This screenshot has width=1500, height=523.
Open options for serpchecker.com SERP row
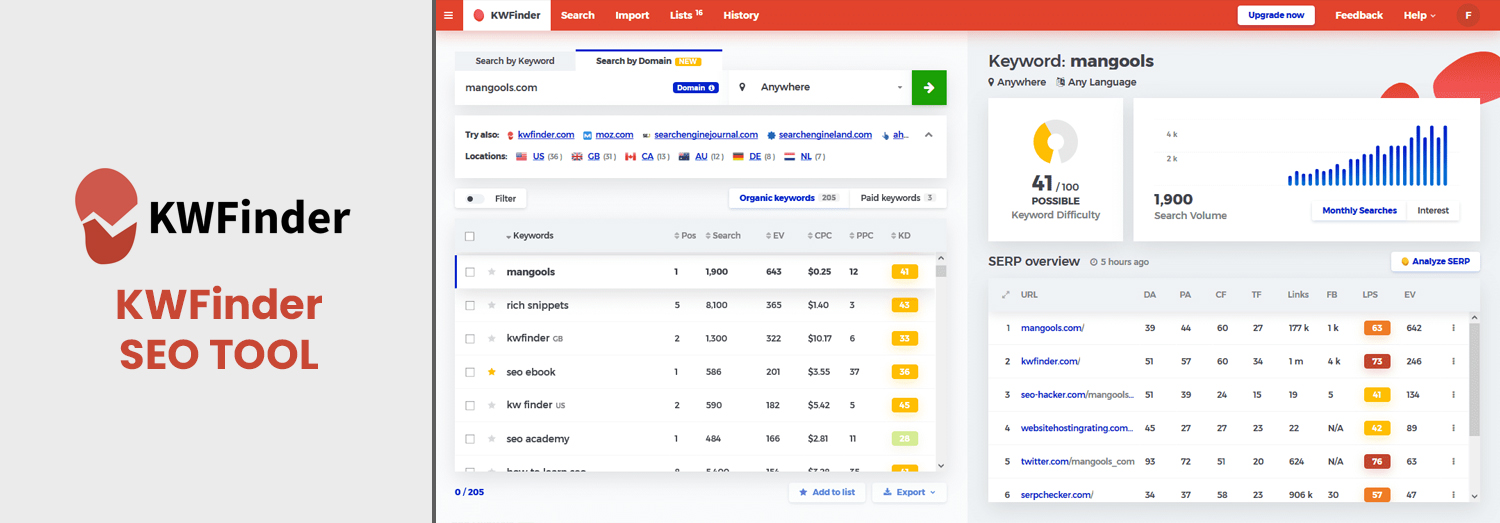[1453, 494]
